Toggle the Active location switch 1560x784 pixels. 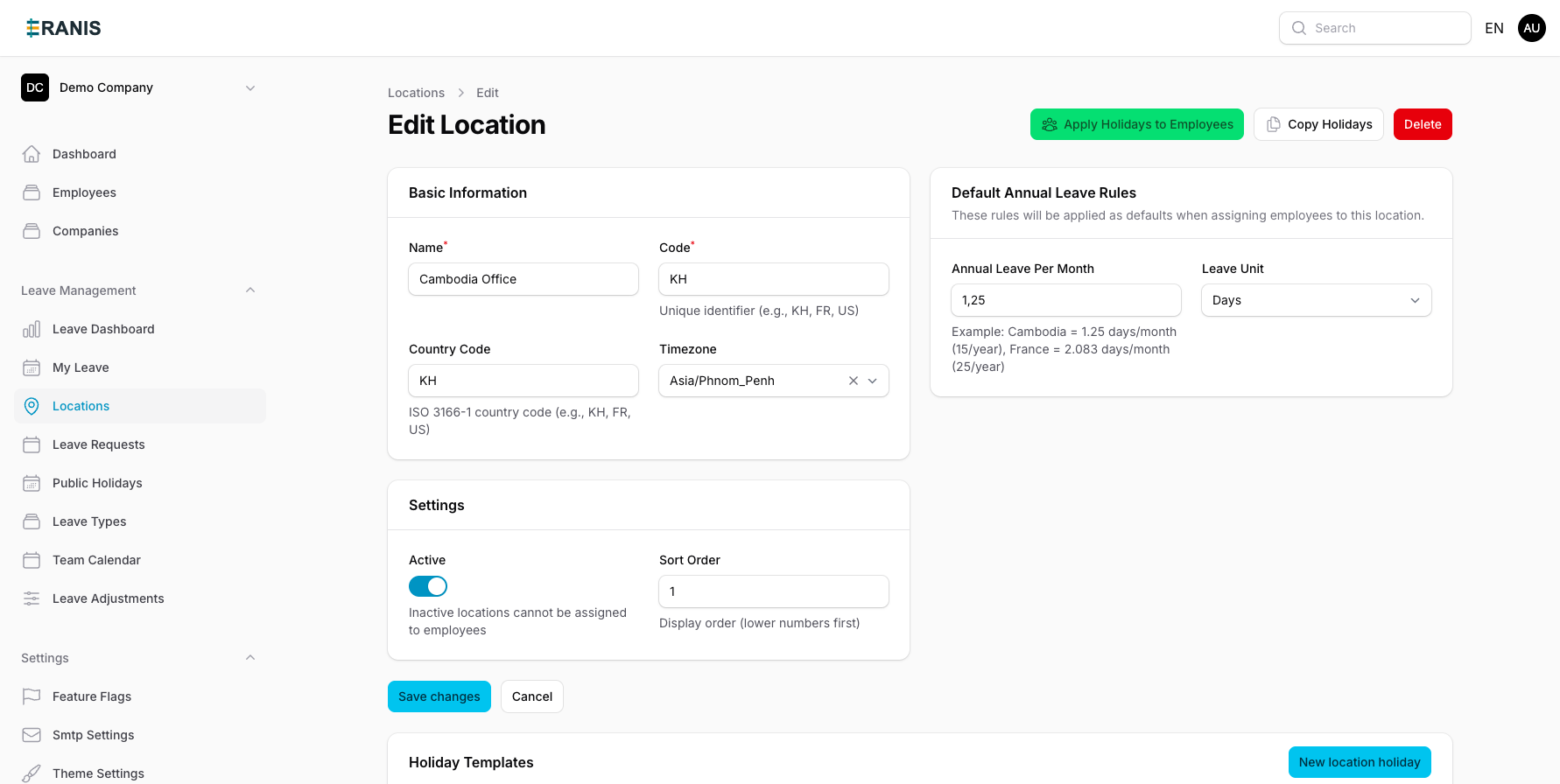428,586
